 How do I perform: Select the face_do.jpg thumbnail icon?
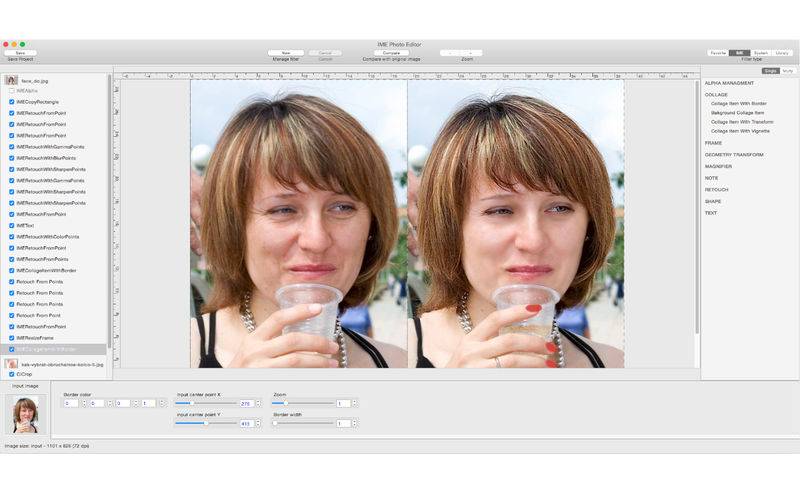pyautogui.click(x=11, y=80)
